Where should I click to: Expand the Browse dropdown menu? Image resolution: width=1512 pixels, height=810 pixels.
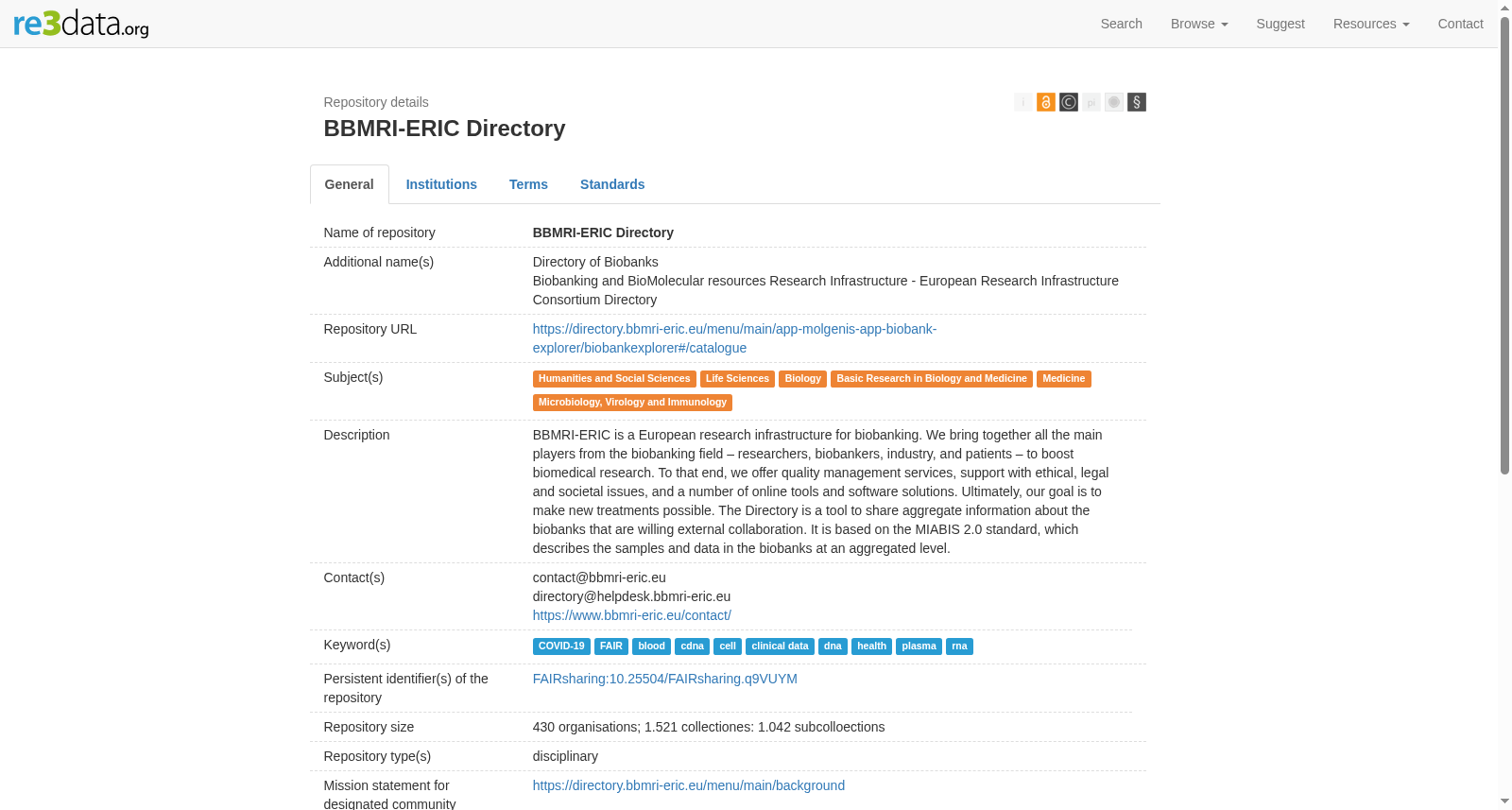pos(1199,24)
